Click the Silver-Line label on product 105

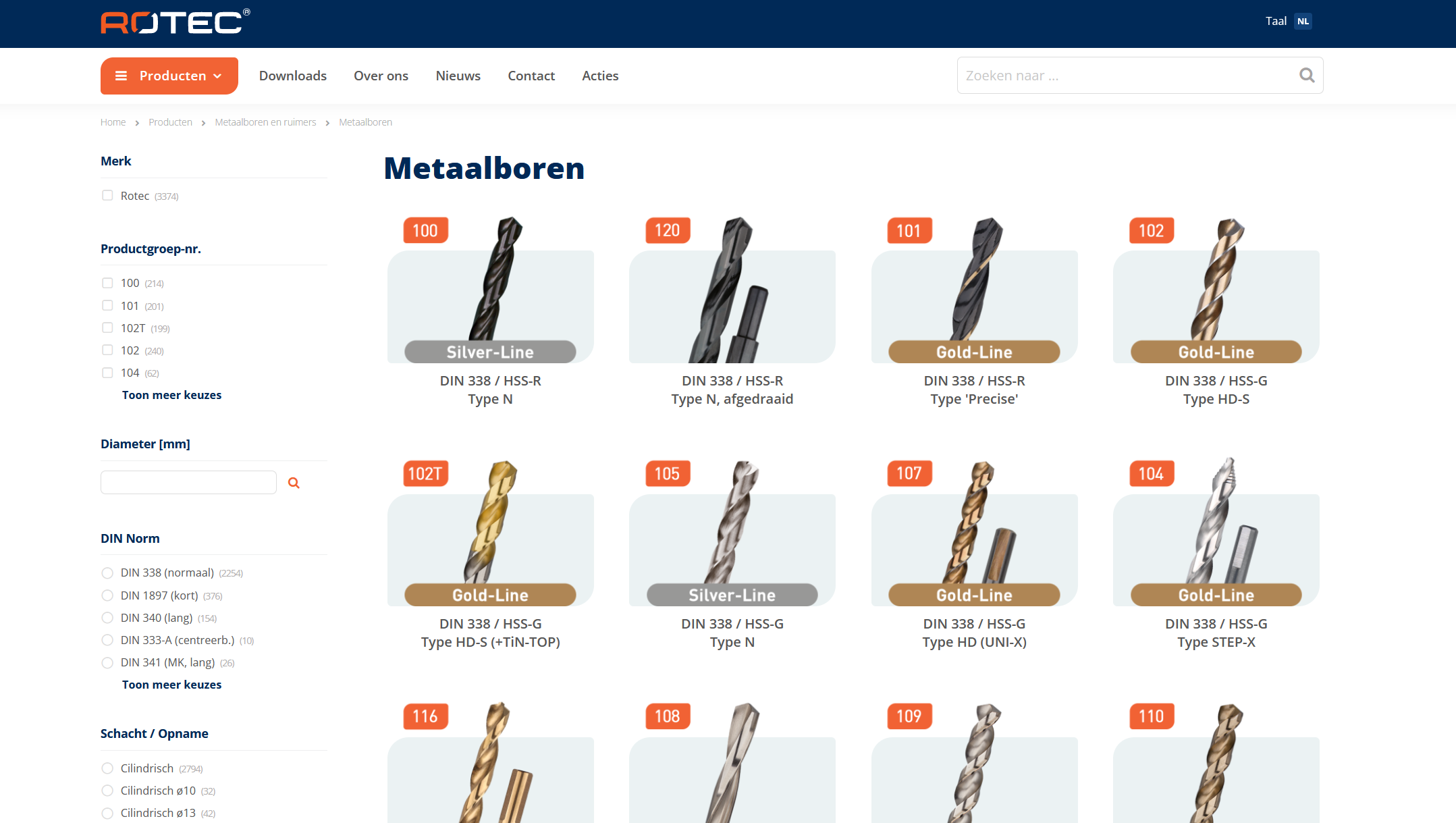tap(732, 595)
